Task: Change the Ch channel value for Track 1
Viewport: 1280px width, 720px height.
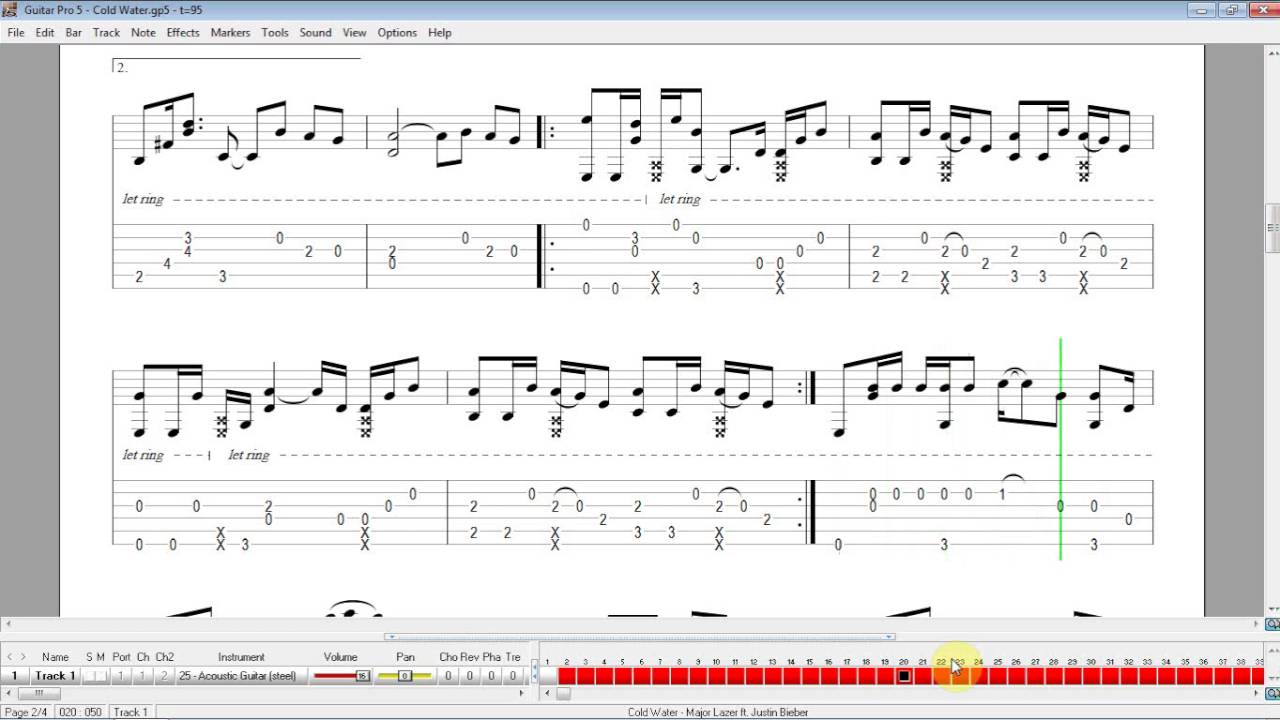Action: point(143,676)
